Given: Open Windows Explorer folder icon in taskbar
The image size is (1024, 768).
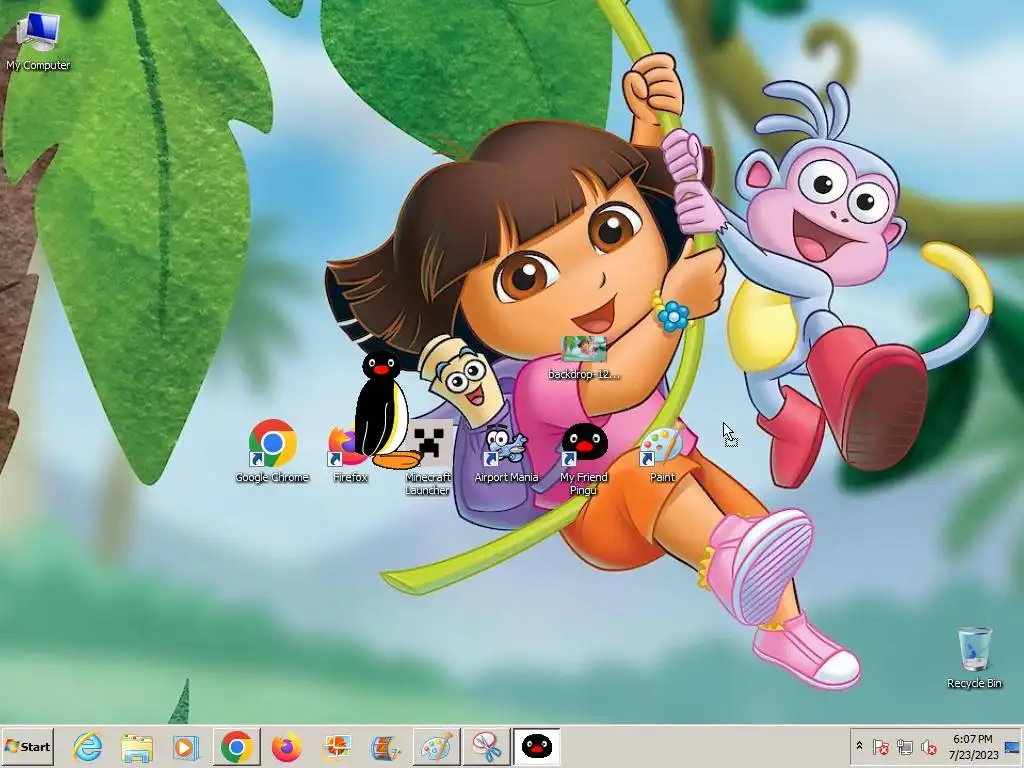Looking at the screenshot, I should pyautogui.click(x=137, y=746).
